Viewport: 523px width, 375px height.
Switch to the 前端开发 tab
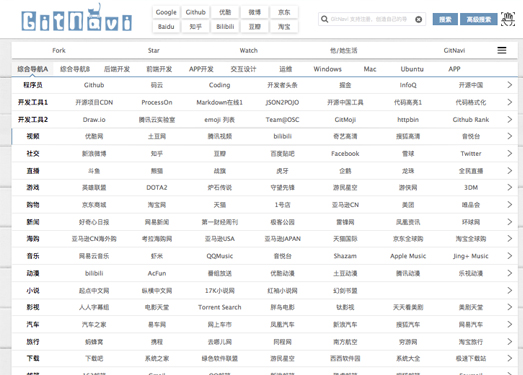[159, 69]
